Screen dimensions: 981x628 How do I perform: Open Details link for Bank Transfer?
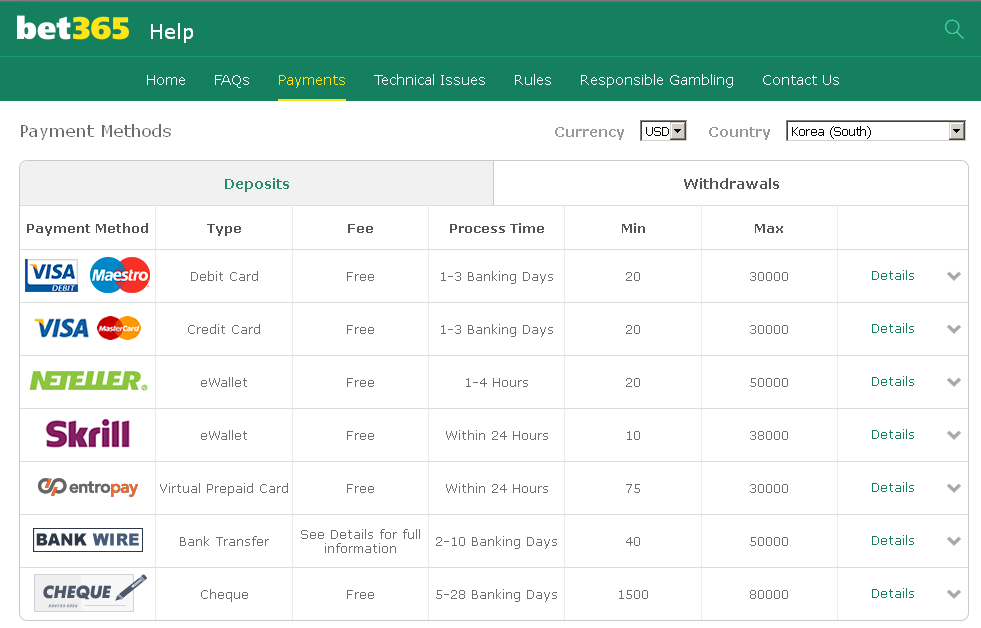pos(893,541)
